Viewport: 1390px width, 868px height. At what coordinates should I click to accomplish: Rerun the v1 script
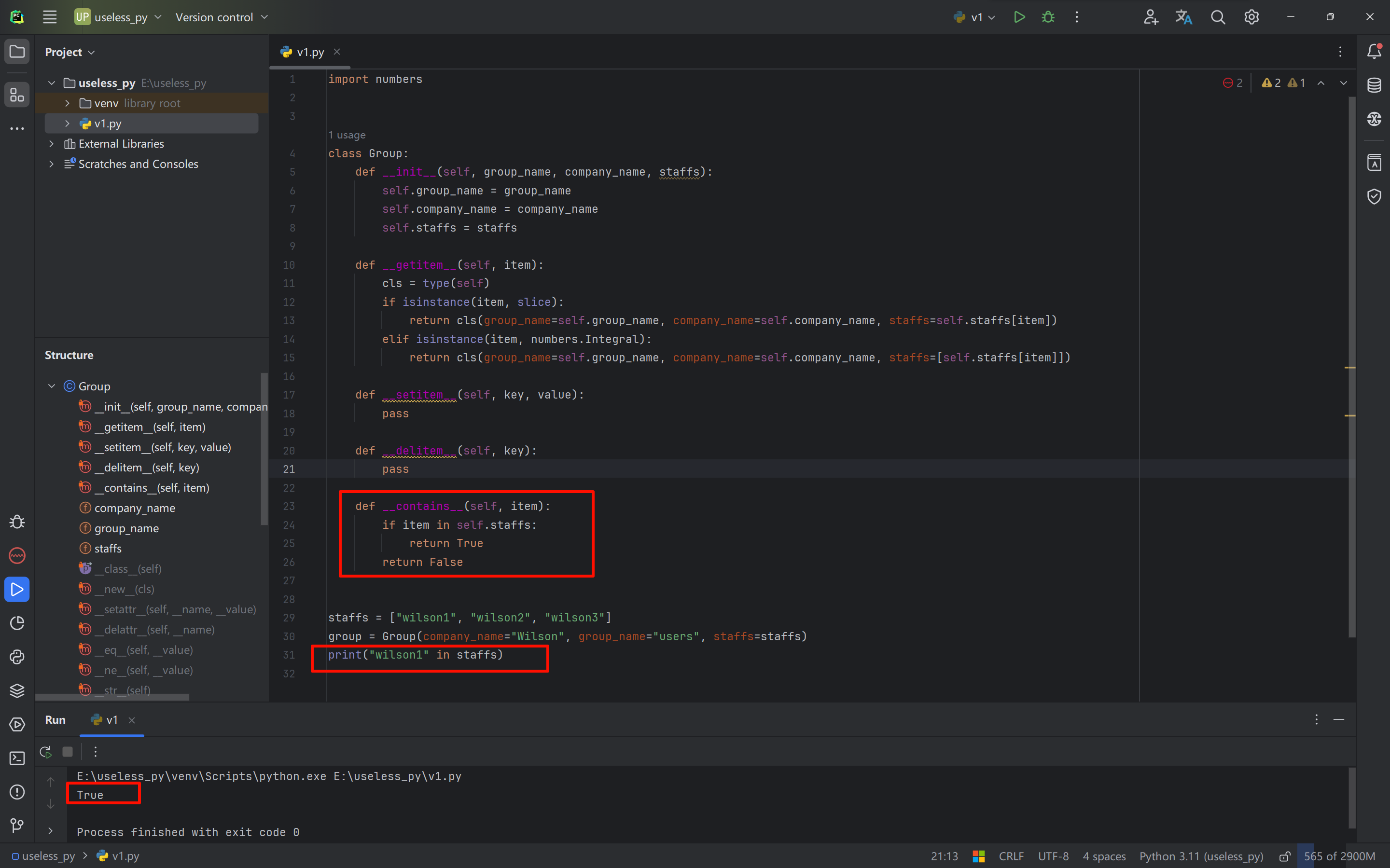46,751
